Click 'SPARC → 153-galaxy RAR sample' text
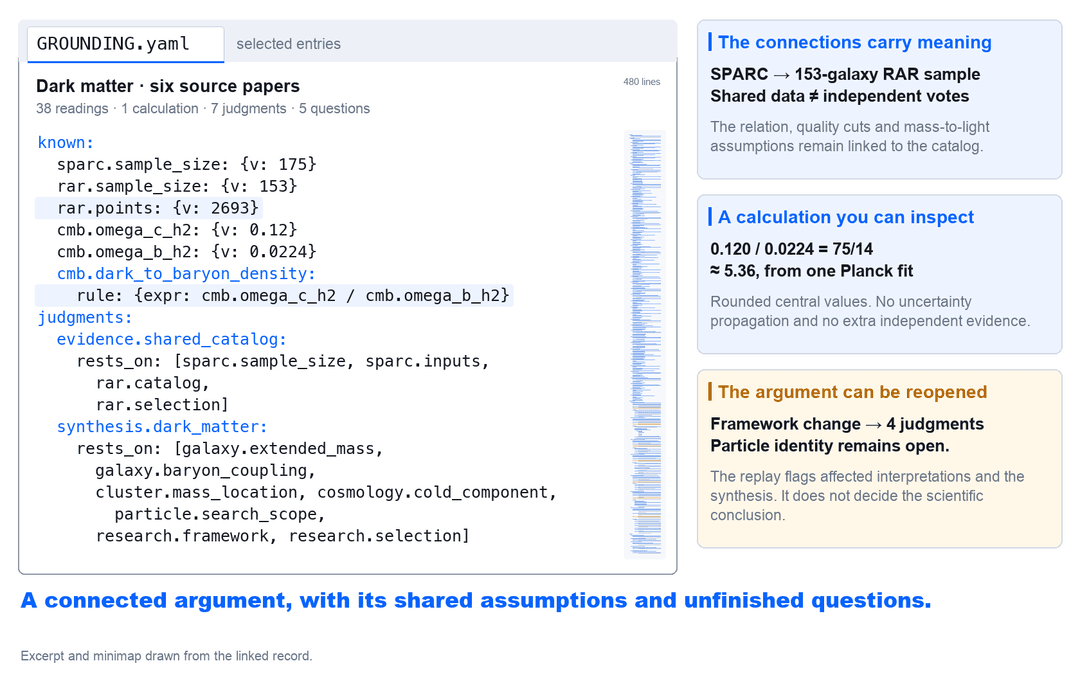Image resolution: width=1080 pixels, height=674 pixels. point(845,74)
